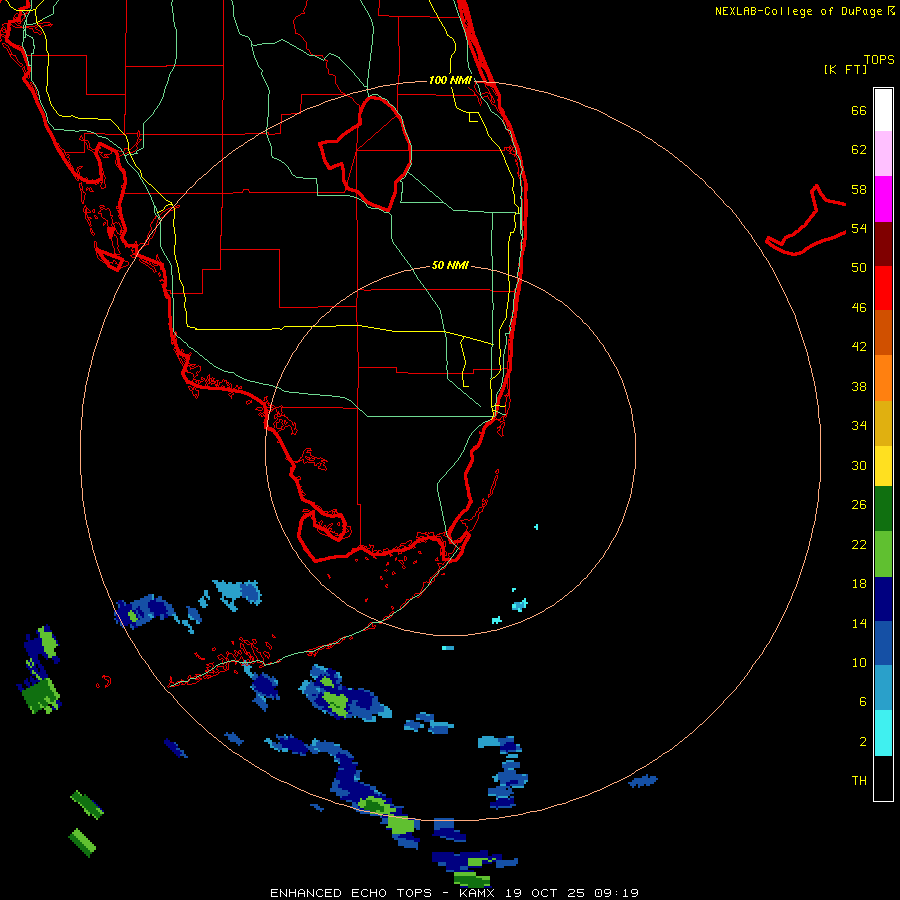Pick the orange 42 kft legend swatch
This screenshot has height=900, width=900.
pyautogui.click(x=883, y=378)
